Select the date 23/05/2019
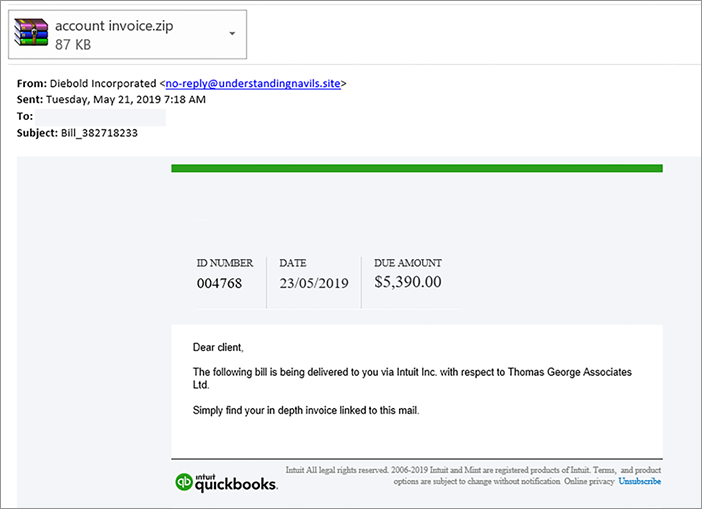Screen dimensions: 702x509 pyautogui.click(x=314, y=283)
